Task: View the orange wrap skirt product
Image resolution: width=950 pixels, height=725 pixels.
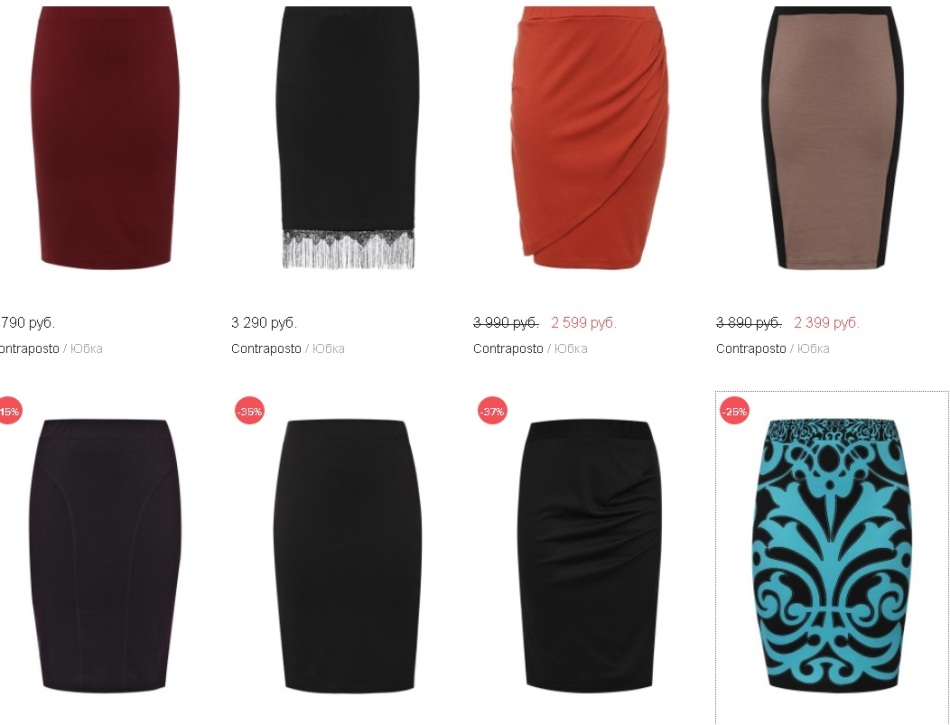Action: coord(590,137)
